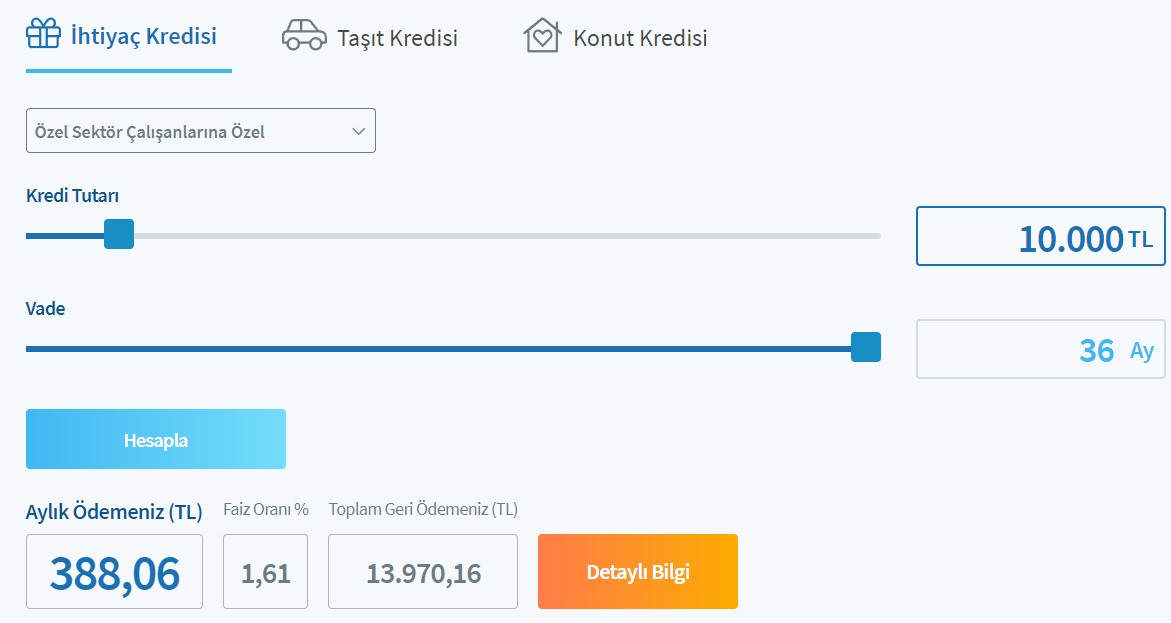Click the Aylık Ödemeniz (TL) label
The height and width of the screenshot is (623, 1171).
point(114,512)
